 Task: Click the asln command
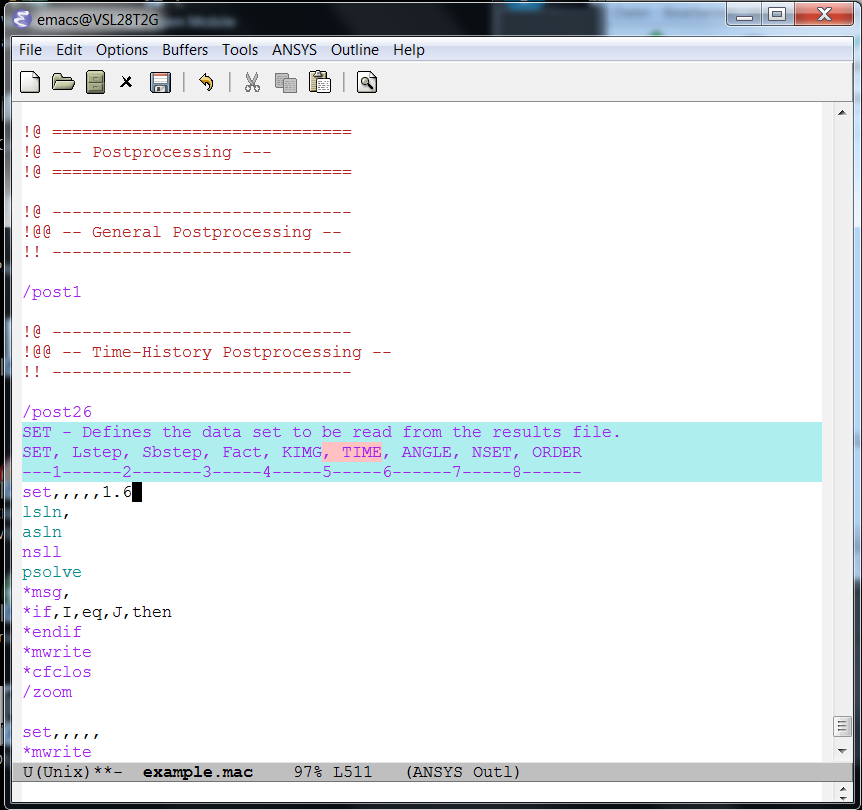coord(42,532)
